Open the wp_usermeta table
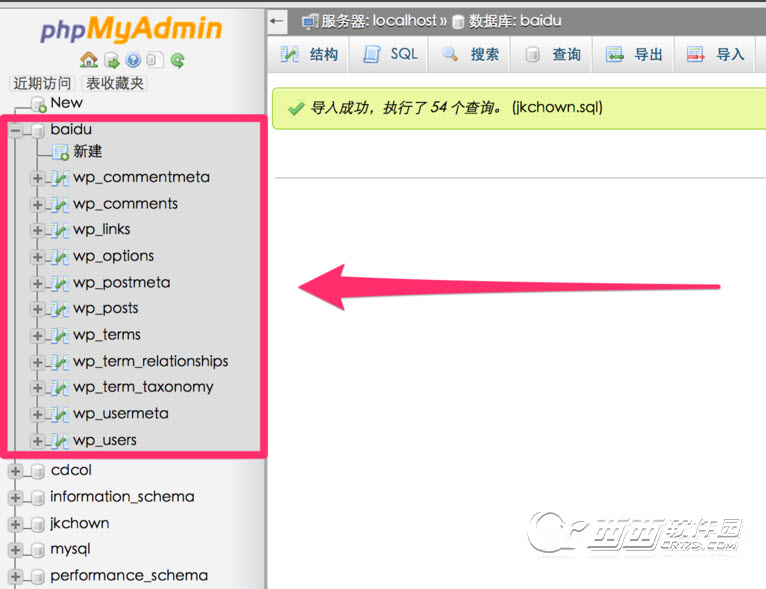This screenshot has width=766, height=589. 121,414
